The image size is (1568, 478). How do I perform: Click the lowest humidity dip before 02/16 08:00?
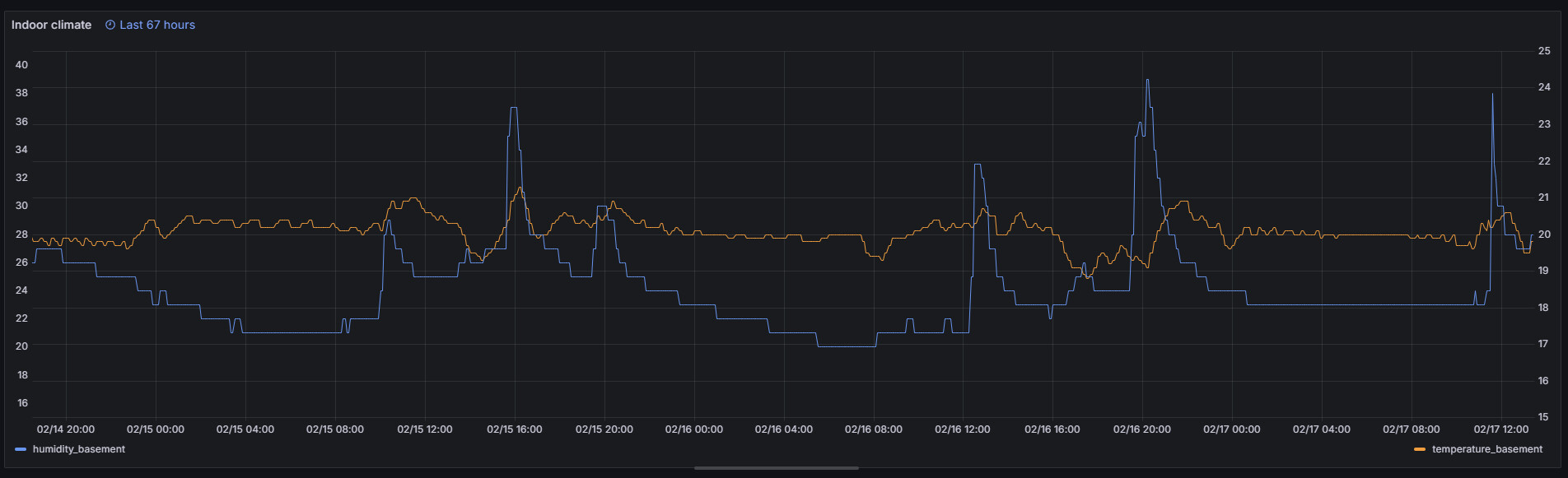[x=846, y=346]
